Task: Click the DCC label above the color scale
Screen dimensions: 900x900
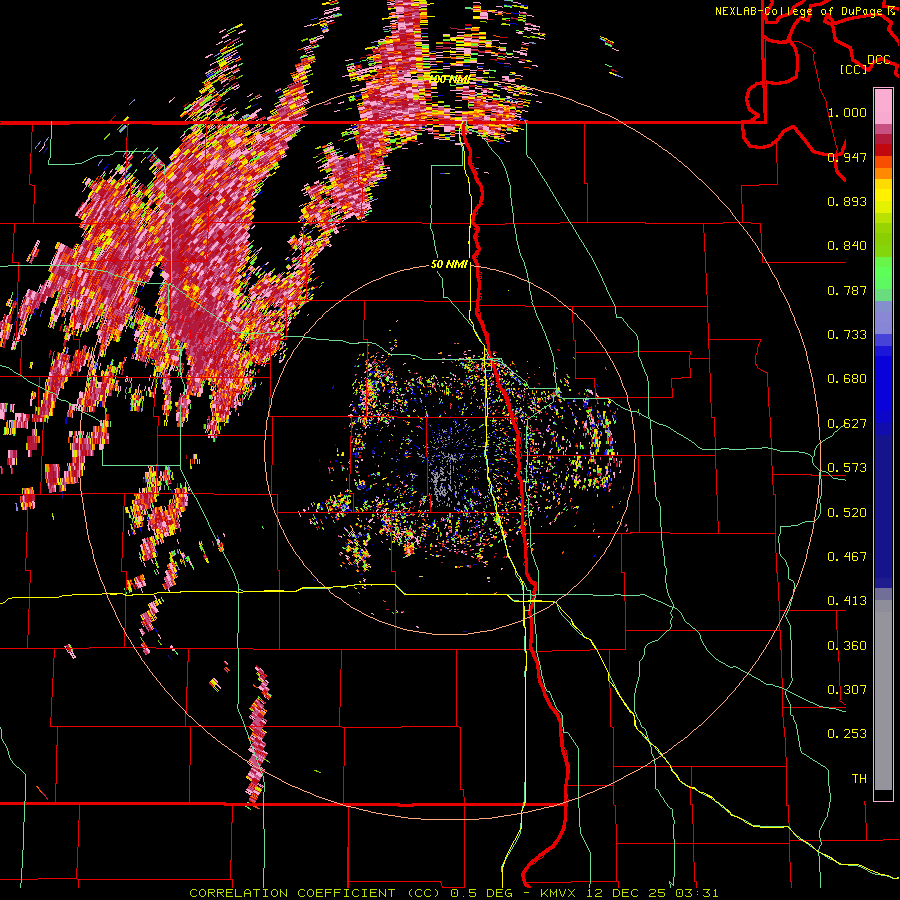Action: coord(879,60)
